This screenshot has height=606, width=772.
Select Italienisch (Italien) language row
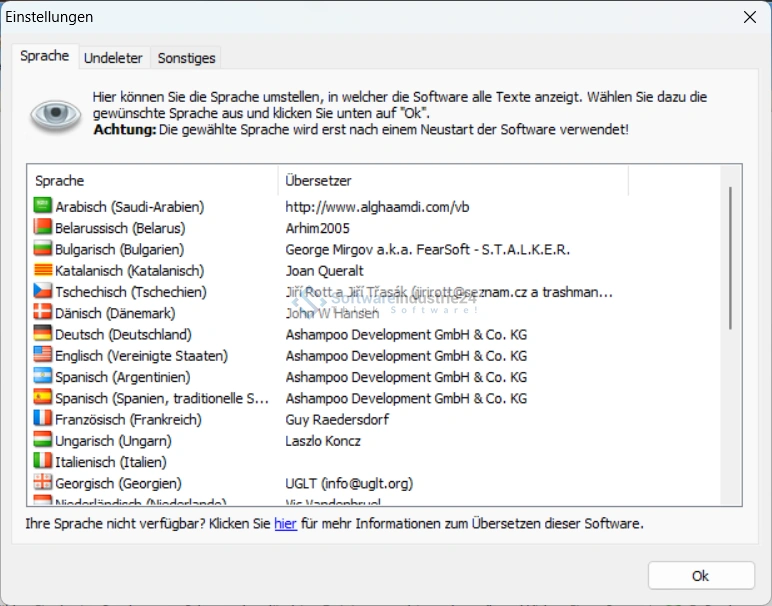coord(110,462)
